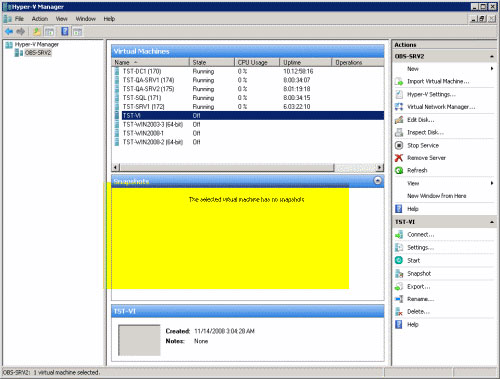Click the Virtual Network Manager... action text
The height and width of the screenshot is (379, 500).
[441, 107]
